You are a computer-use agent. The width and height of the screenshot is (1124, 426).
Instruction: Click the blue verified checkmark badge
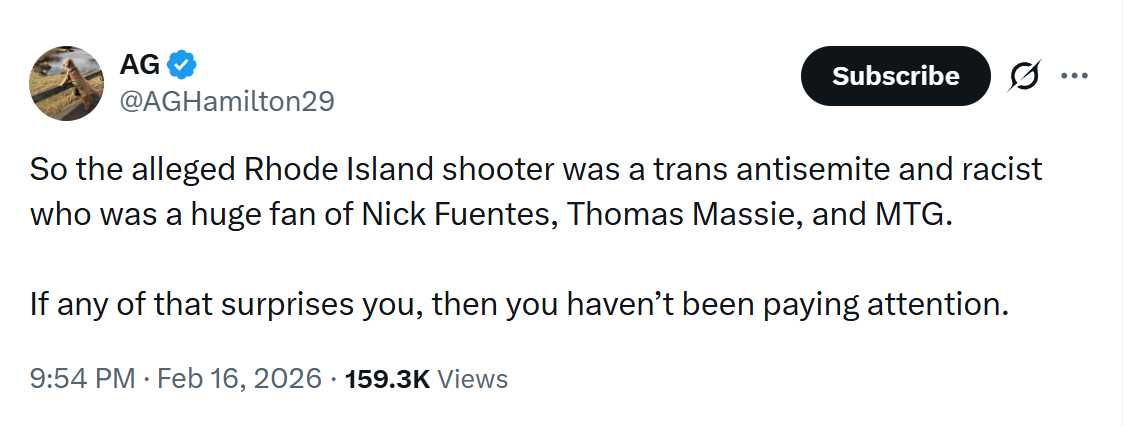181,65
